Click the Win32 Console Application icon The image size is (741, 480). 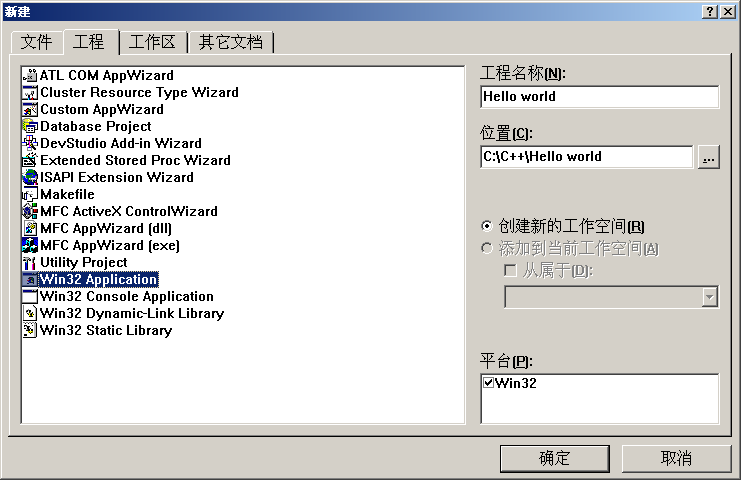(x=30, y=297)
